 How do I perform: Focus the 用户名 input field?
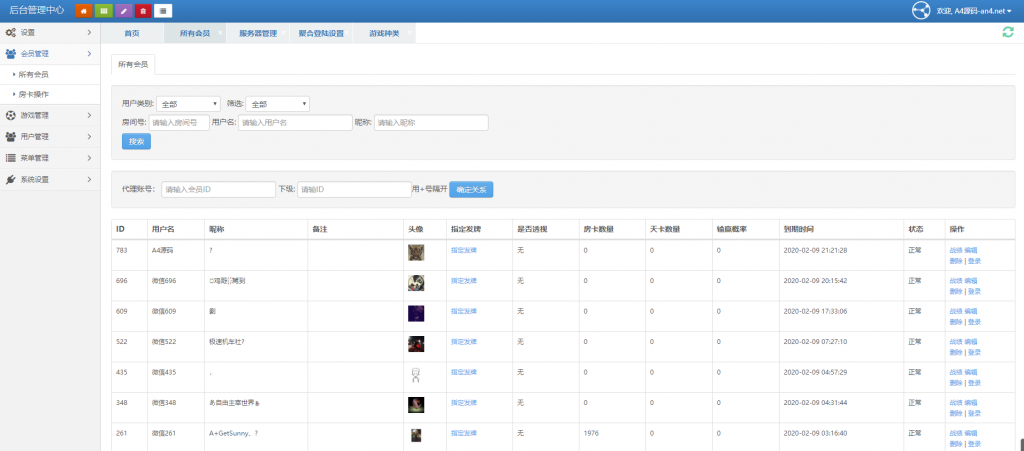(295, 123)
